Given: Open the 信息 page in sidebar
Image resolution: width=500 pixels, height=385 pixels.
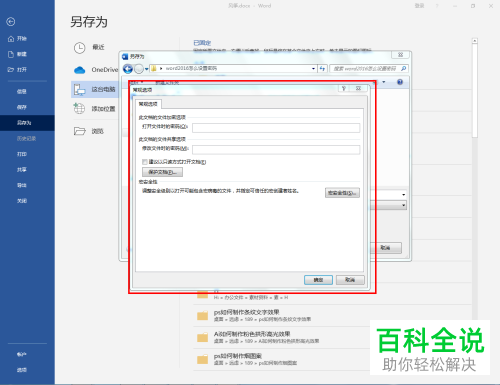Looking at the screenshot, I should click(22, 91).
